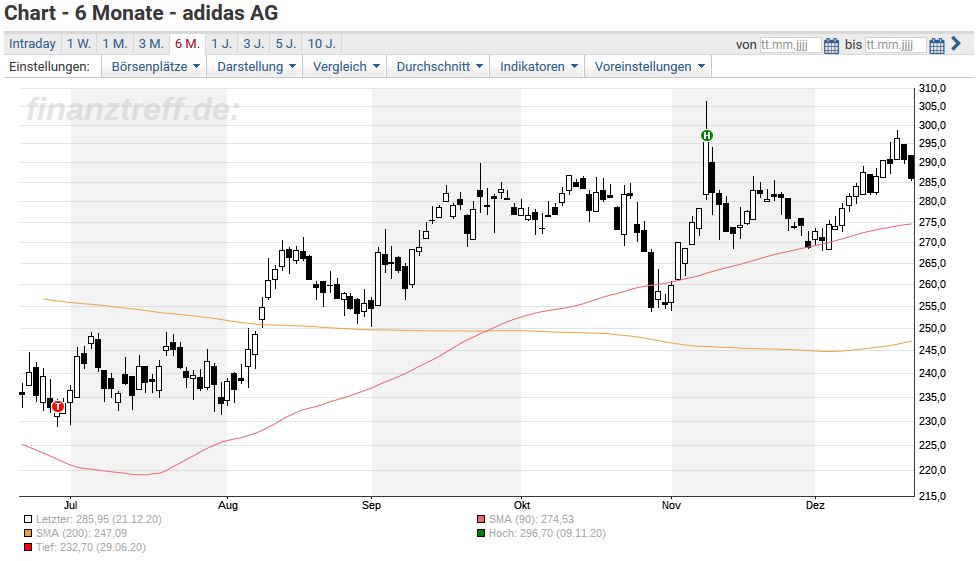Focus the 'von' start date field
980x561 pixels.
point(790,45)
